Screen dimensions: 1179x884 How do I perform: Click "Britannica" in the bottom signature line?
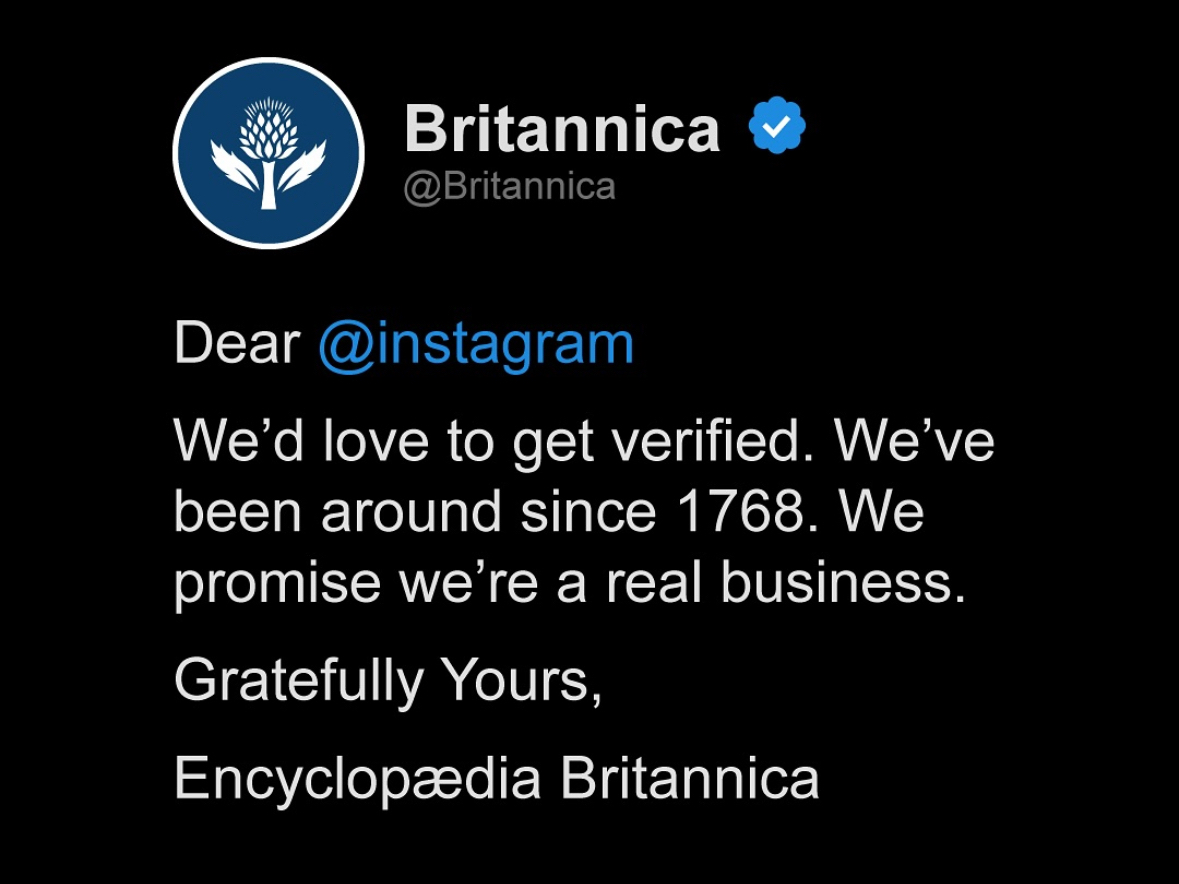coord(689,779)
